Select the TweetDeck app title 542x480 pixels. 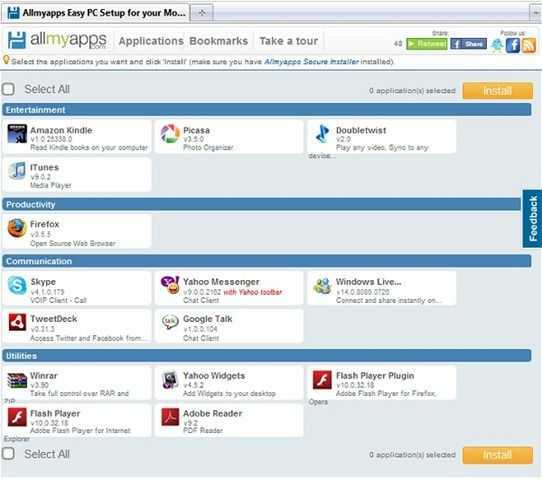click(x=54, y=319)
